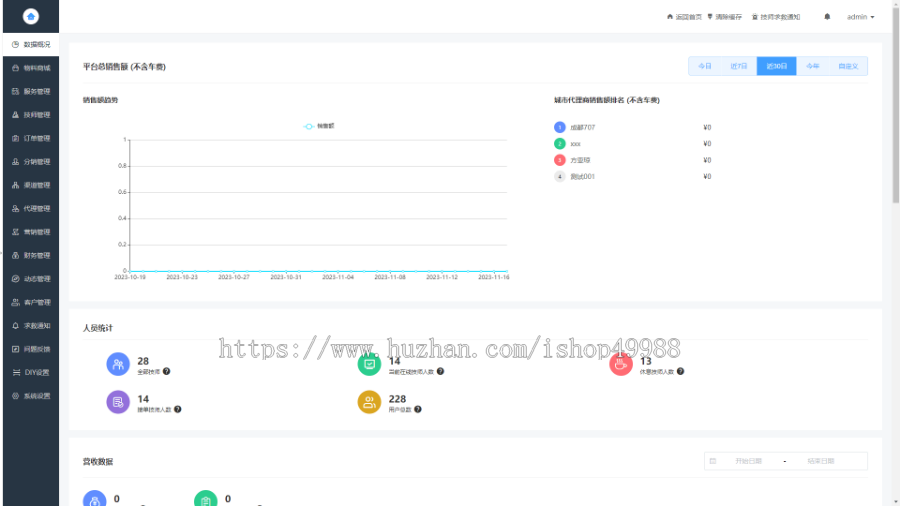Click the 返回首页 link in the header
Viewport: 900px width, 506px height.
684,17
